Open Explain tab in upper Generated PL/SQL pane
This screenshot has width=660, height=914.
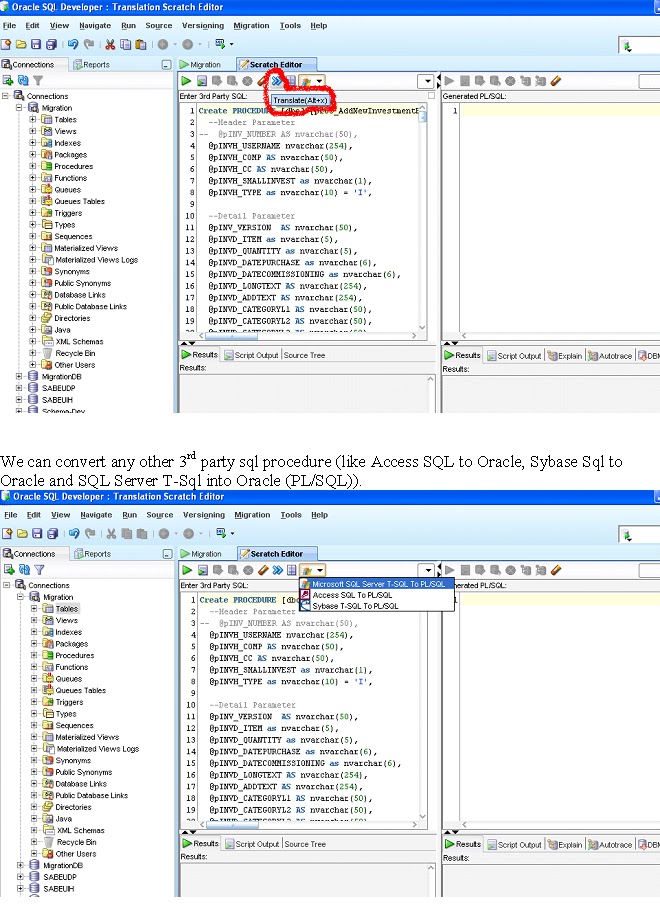[565, 356]
